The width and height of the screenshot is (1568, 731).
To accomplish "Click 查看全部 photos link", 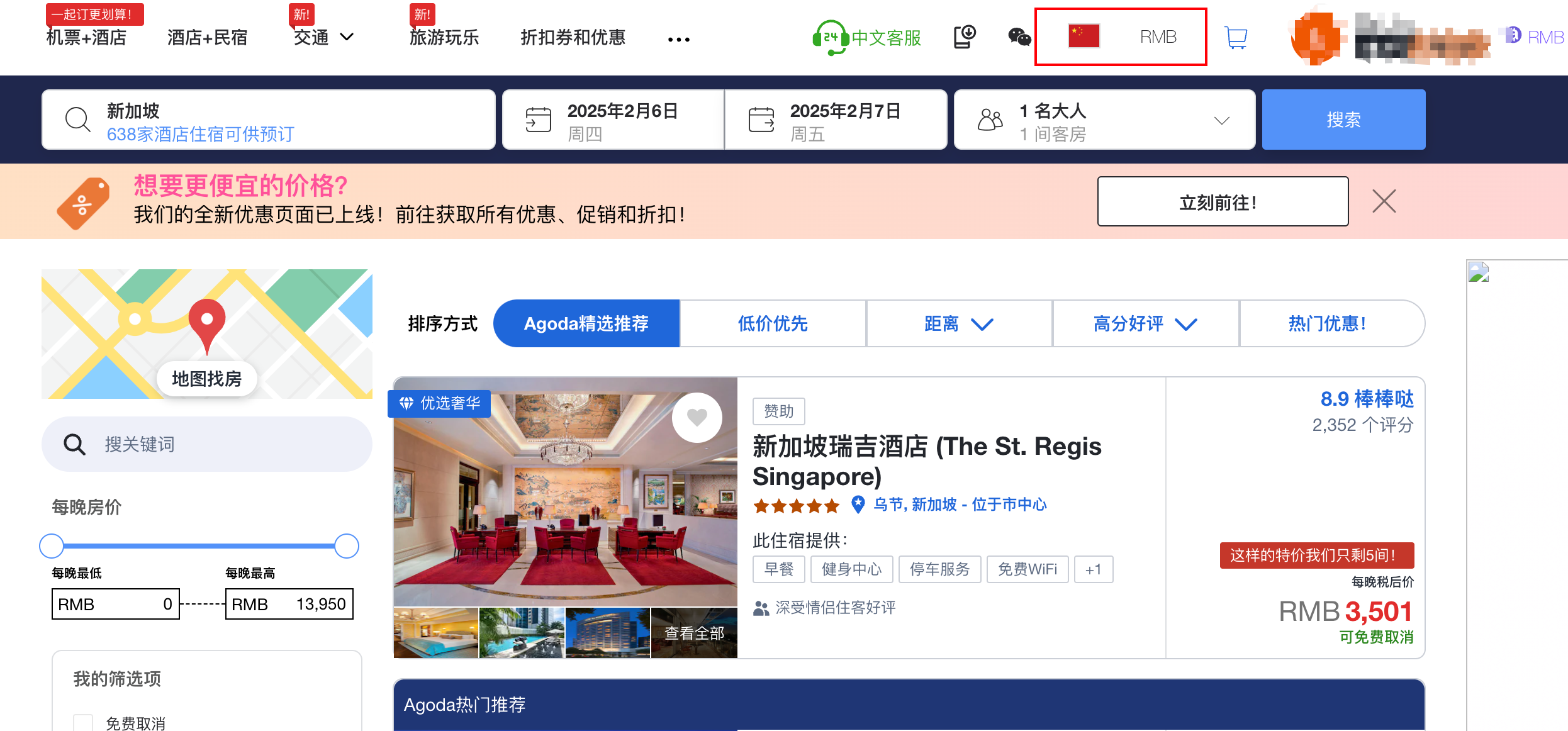I will (x=694, y=633).
